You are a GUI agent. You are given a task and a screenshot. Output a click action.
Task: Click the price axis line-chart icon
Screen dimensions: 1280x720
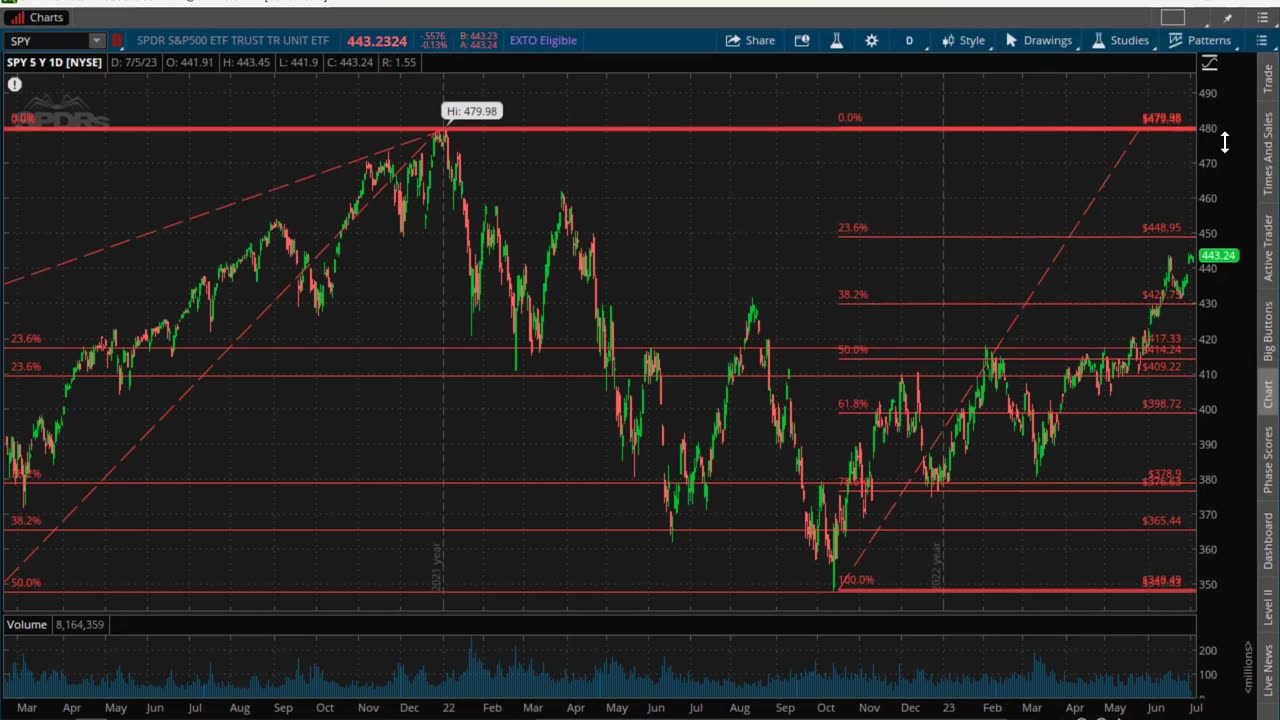(1209, 64)
